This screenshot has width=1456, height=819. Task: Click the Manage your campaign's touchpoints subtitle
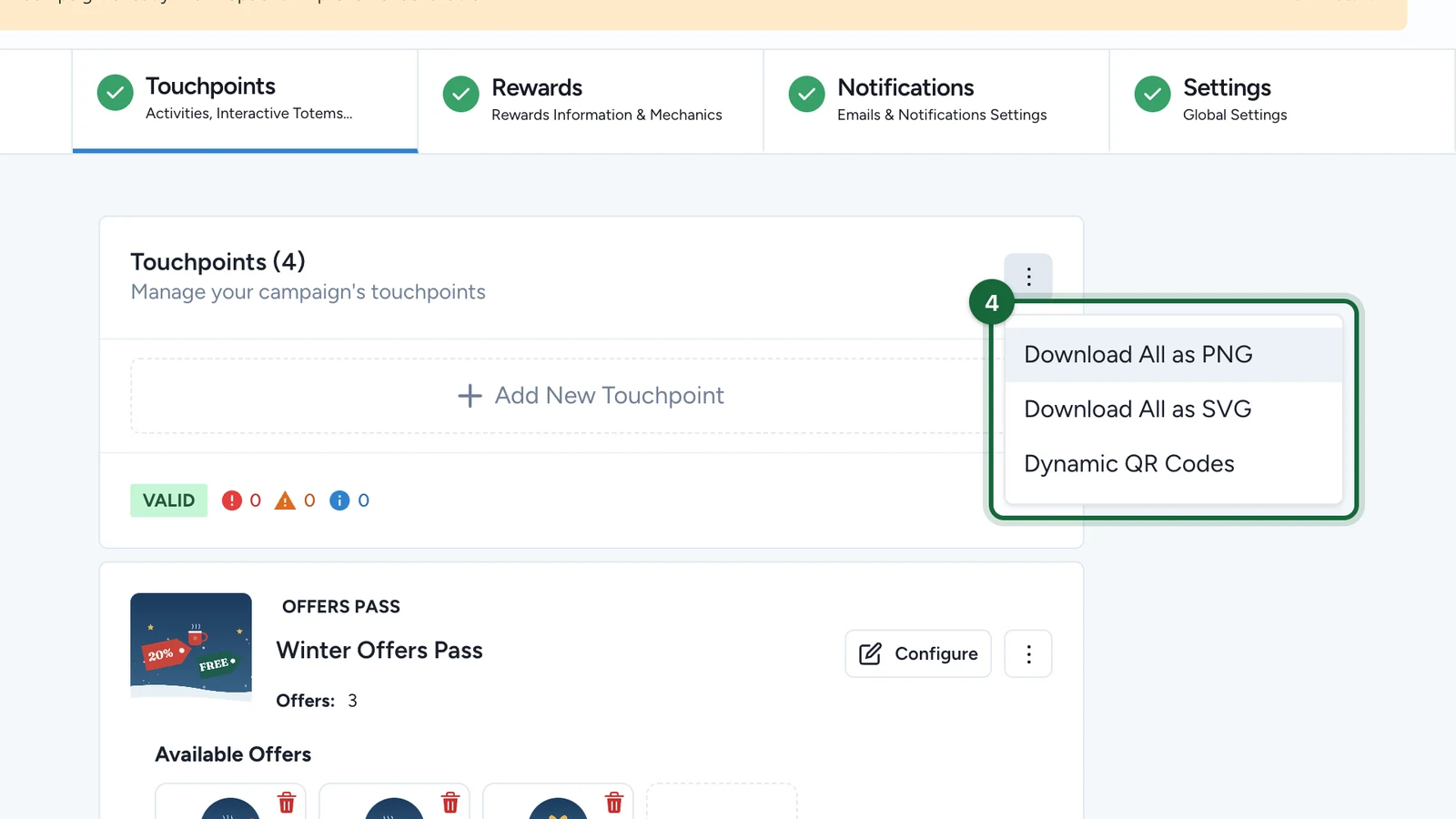308,292
